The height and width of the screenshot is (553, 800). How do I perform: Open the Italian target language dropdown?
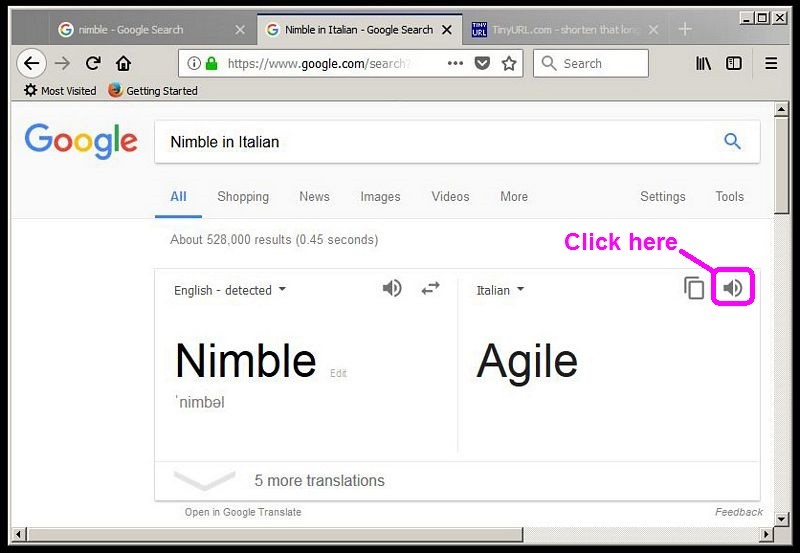pos(500,290)
